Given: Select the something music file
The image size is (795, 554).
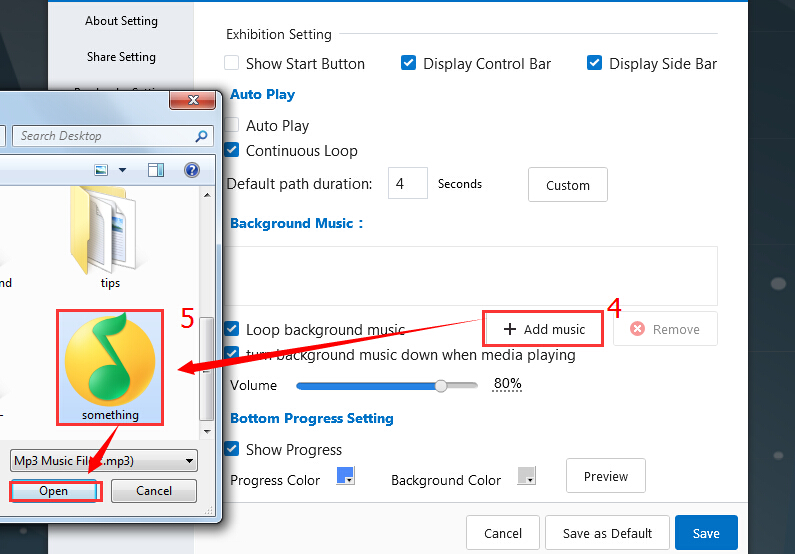Looking at the screenshot, I should (x=110, y=367).
